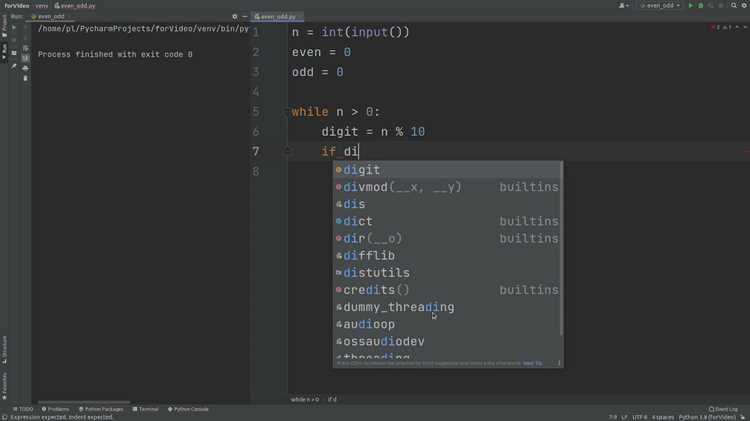Open the Structure tool window side tab
750x421 pixels.
(x=4, y=350)
